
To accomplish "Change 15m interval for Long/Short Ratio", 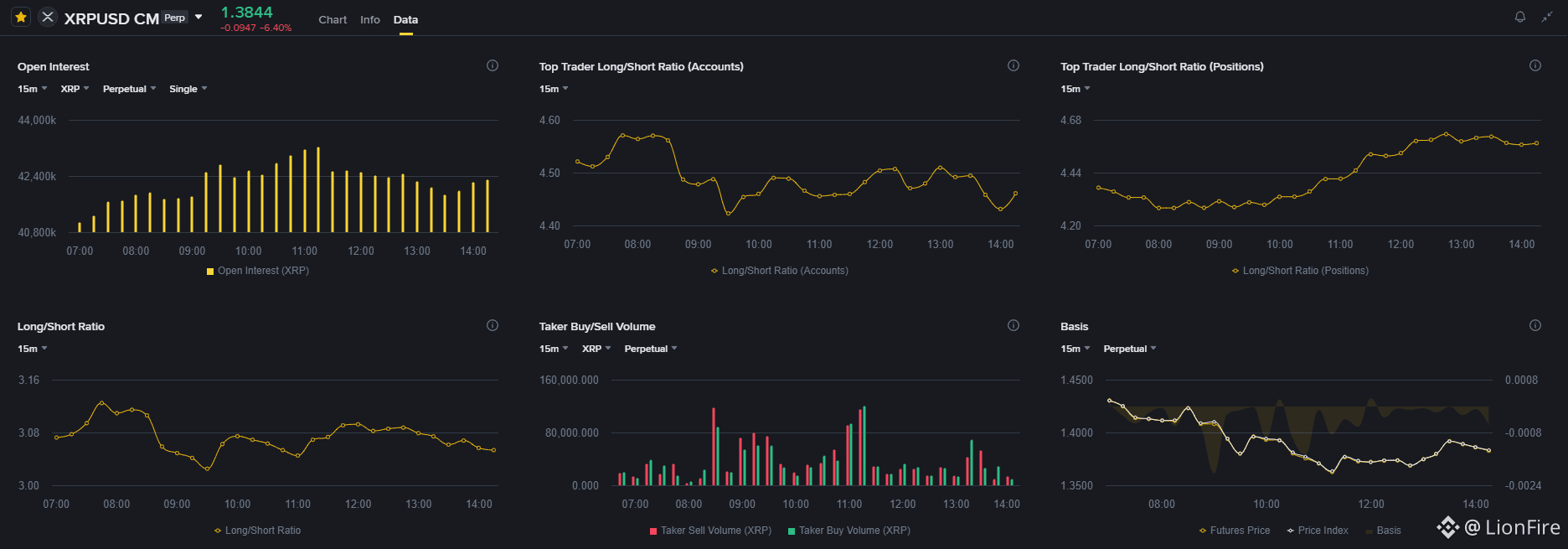I will [x=32, y=349].
